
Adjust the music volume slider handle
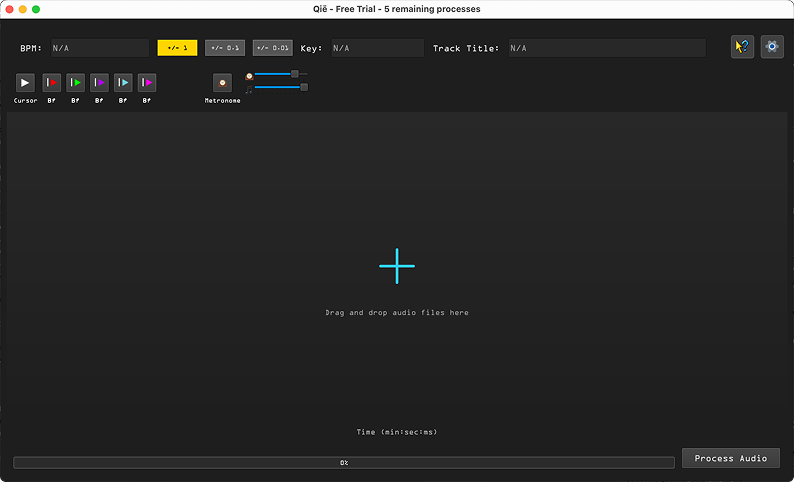tap(304, 88)
